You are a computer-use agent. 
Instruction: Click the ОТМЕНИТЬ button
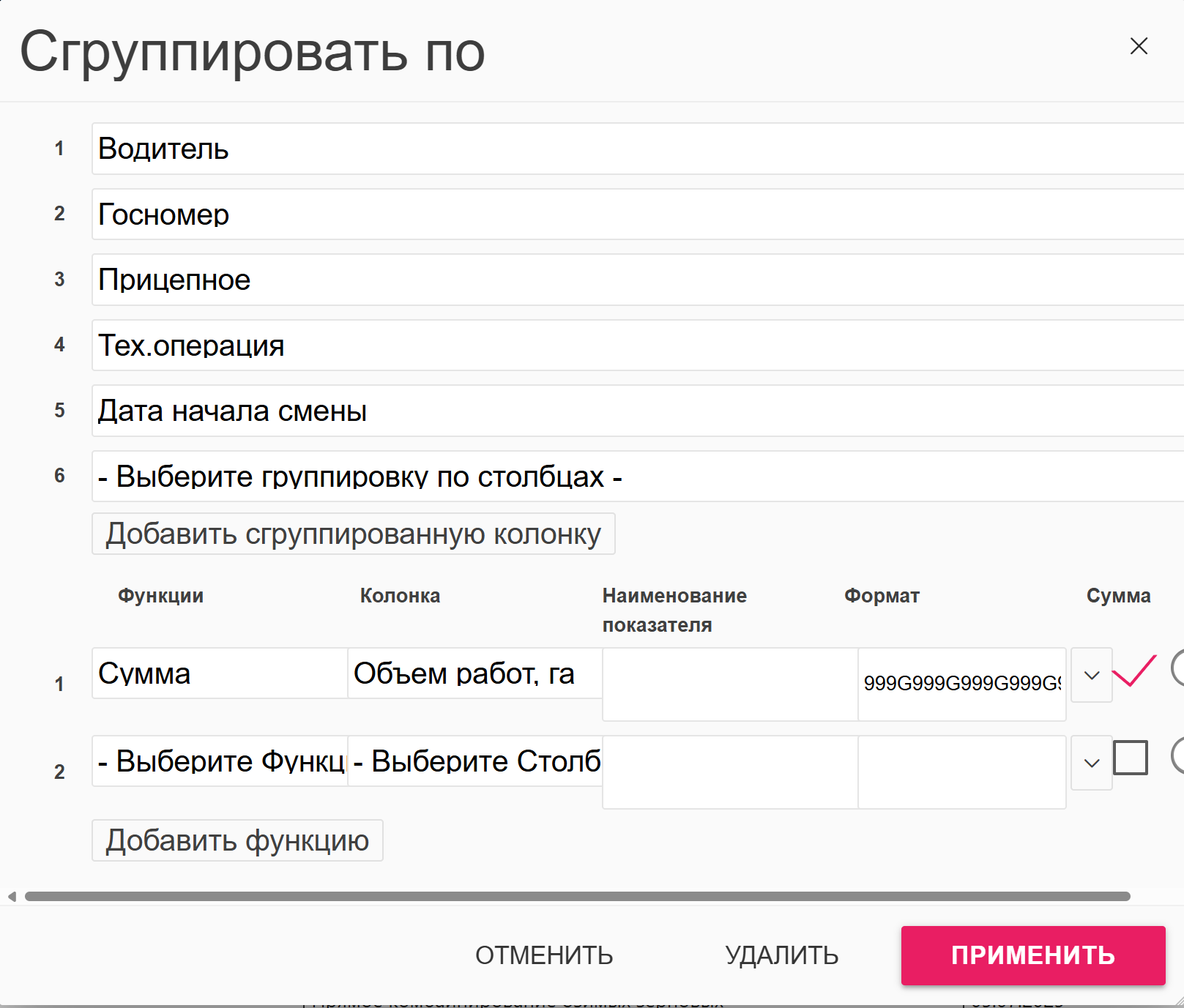click(x=544, y=955)
